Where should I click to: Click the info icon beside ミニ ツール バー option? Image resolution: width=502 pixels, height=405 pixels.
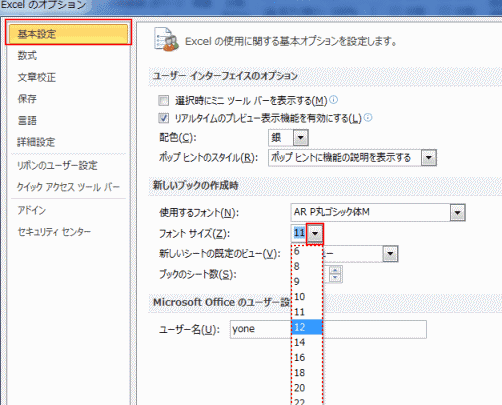pos(333,100)
